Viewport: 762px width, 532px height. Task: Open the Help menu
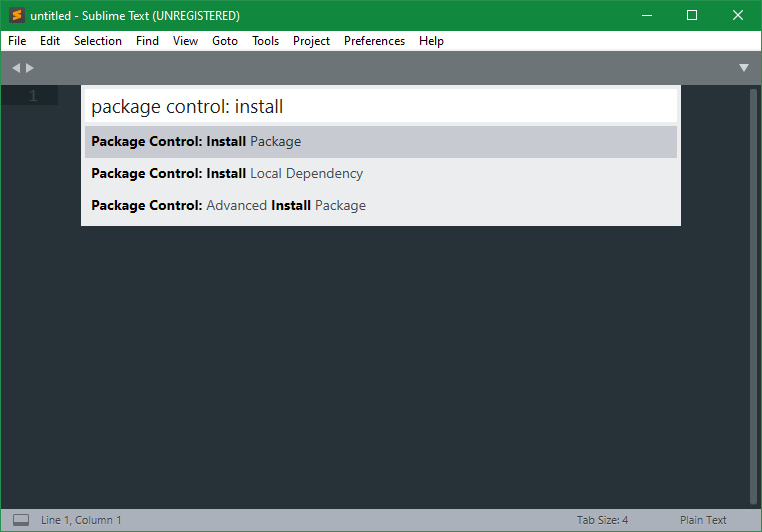pyautogui.click(x=431, y=41)
